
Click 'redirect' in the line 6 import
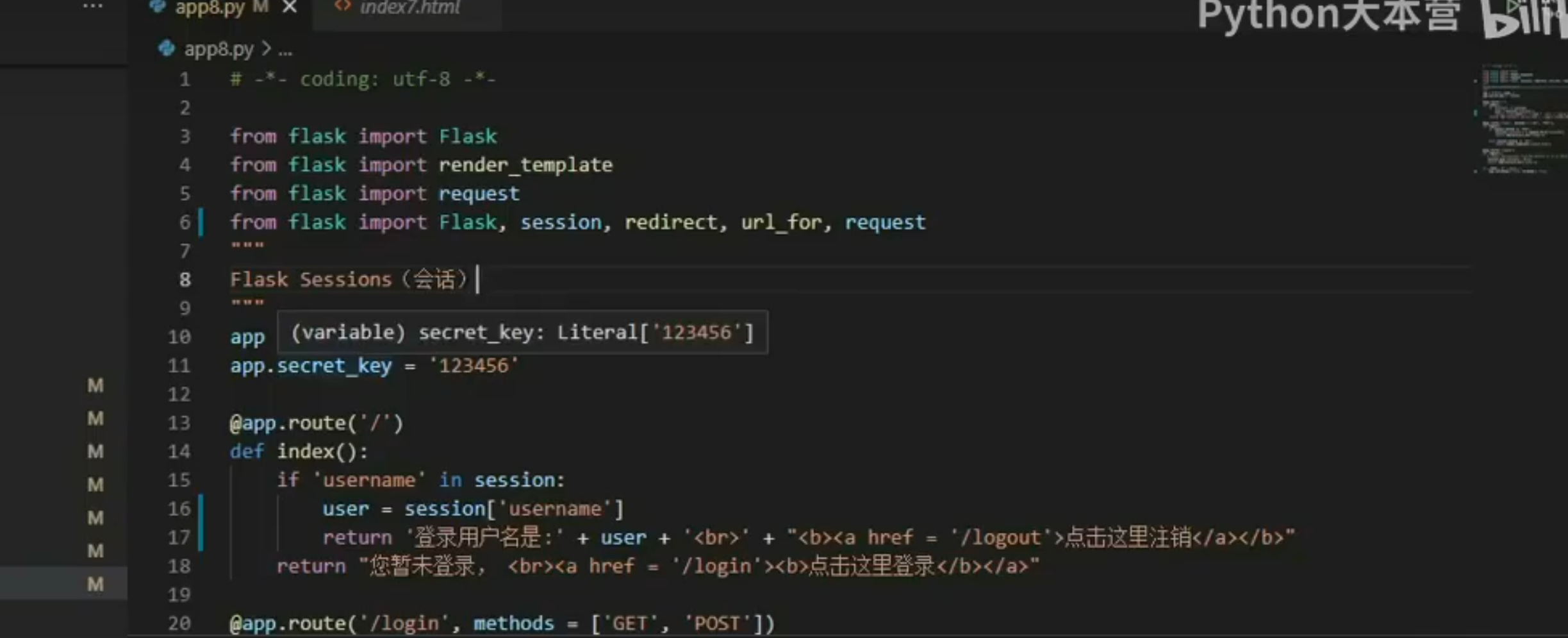point(671,222)
